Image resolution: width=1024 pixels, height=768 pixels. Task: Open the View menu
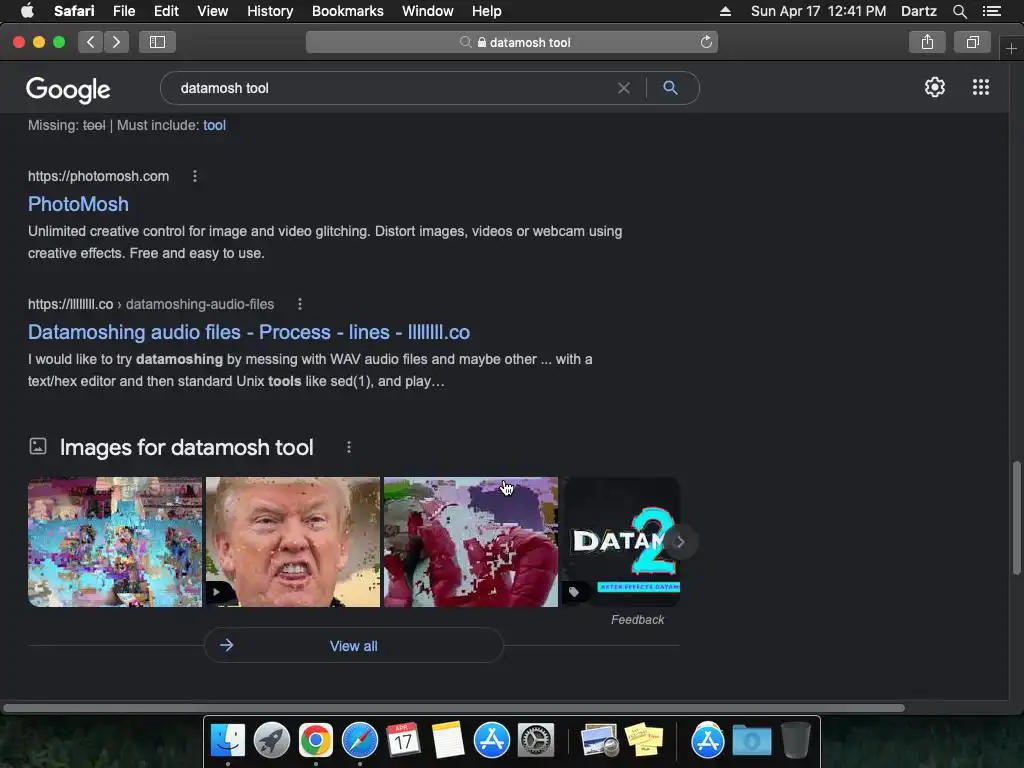[x=212, y=11]
